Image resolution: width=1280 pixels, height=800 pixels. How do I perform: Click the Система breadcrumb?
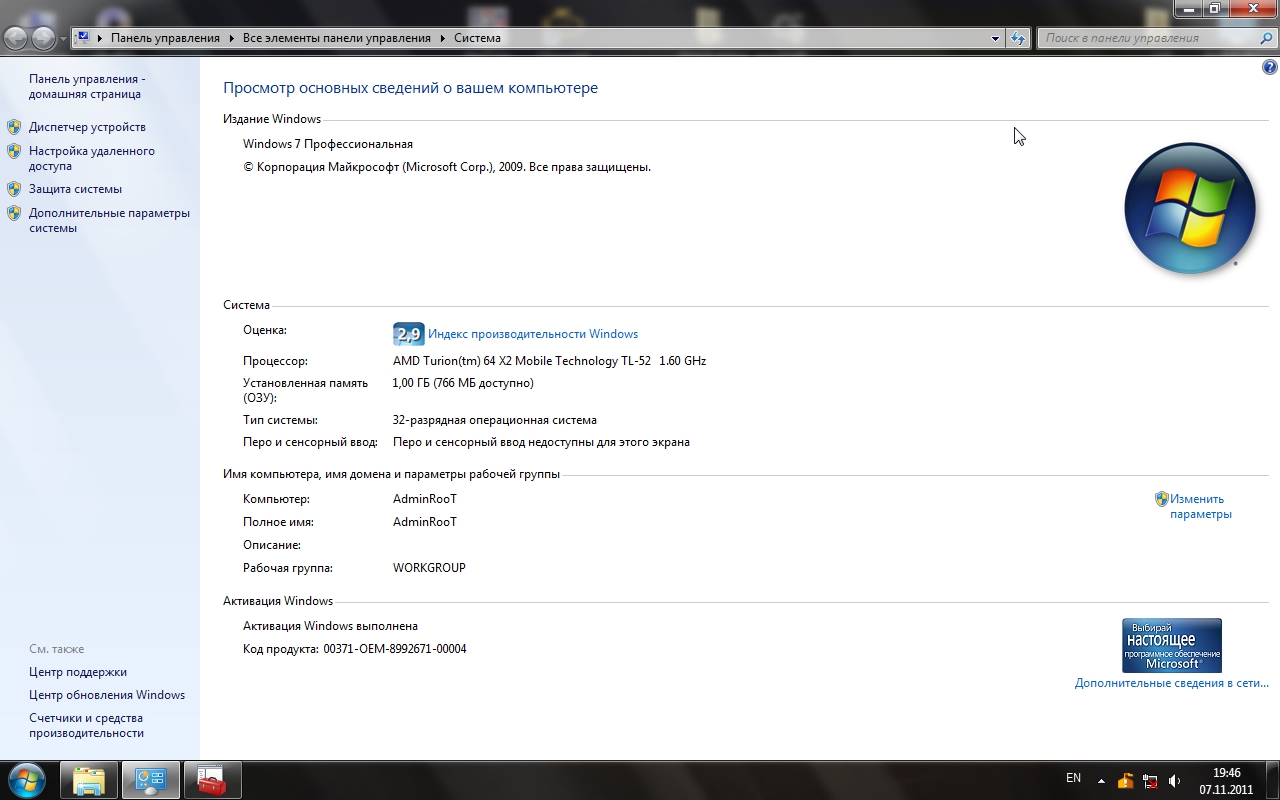coord(477,38)
